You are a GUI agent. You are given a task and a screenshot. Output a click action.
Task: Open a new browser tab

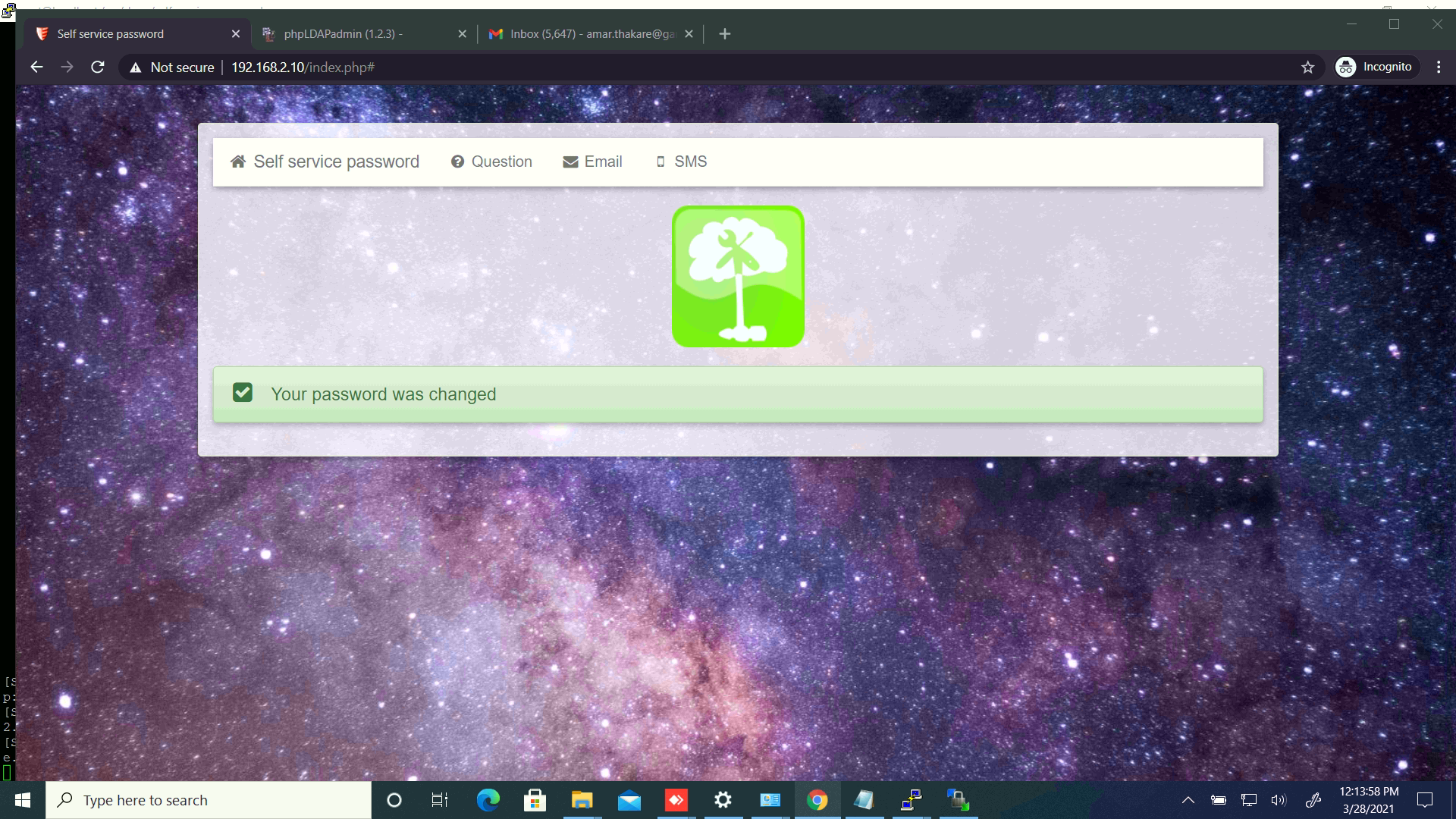tap(724, 34)
